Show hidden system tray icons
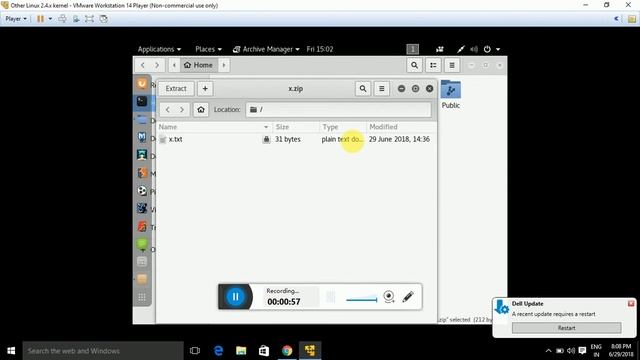The image size is (640, 360). pos(548,351)
